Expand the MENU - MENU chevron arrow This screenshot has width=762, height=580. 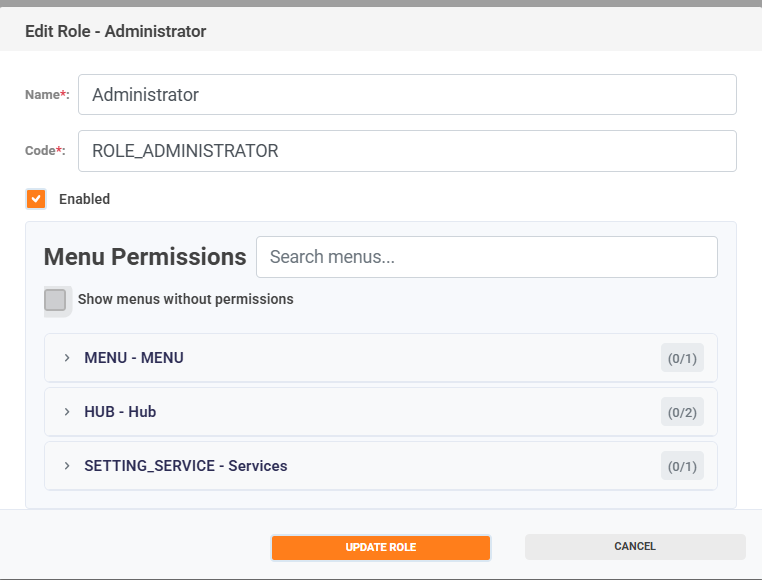67,358
